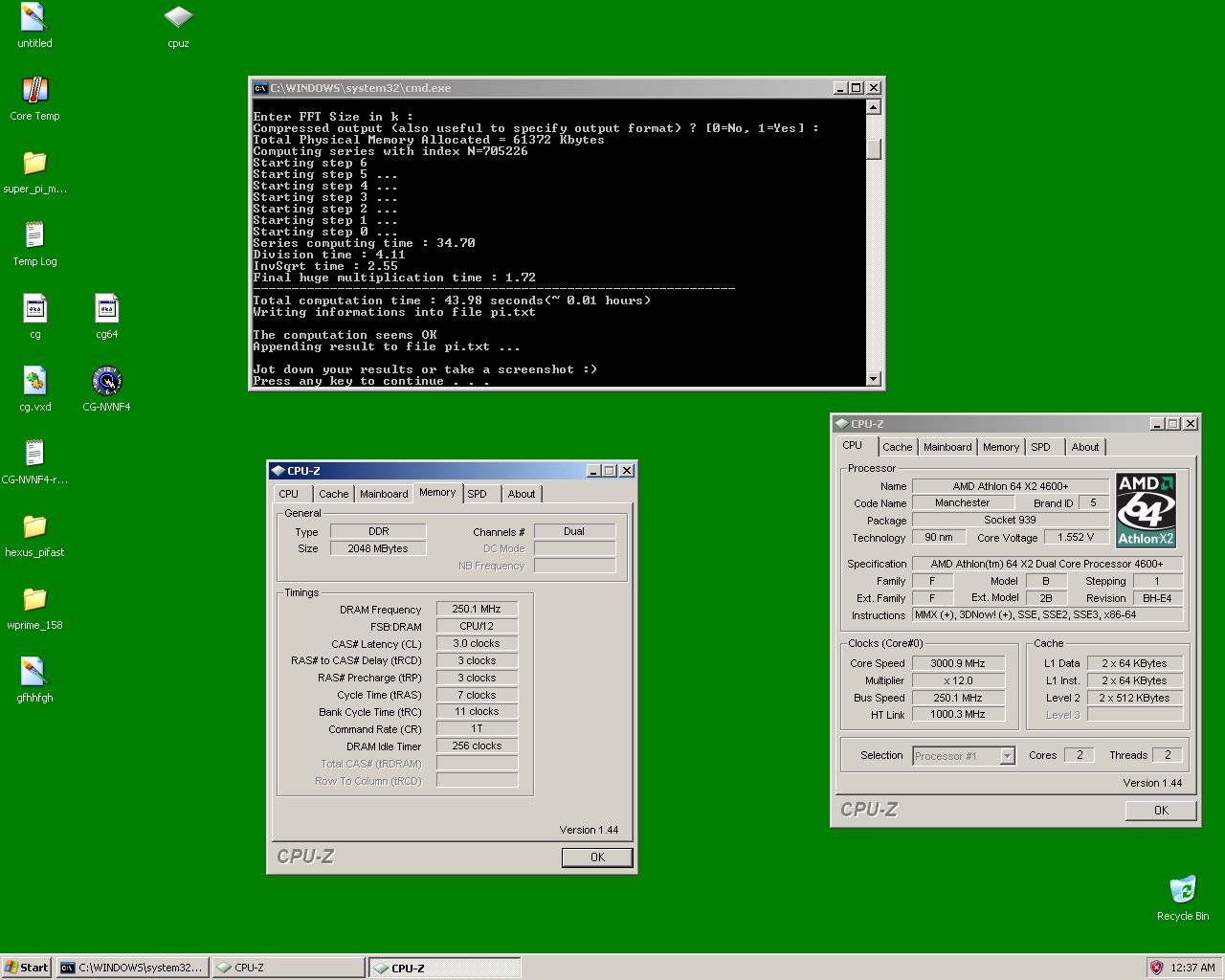Open the cpuz desktop shortcut
This screenshot has height=980, width=1225.
point(178,26)
